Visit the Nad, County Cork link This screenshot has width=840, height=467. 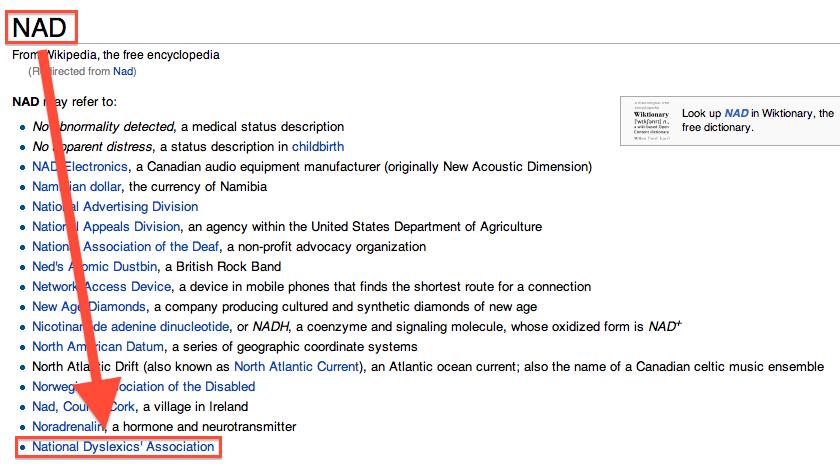(84, 406)
